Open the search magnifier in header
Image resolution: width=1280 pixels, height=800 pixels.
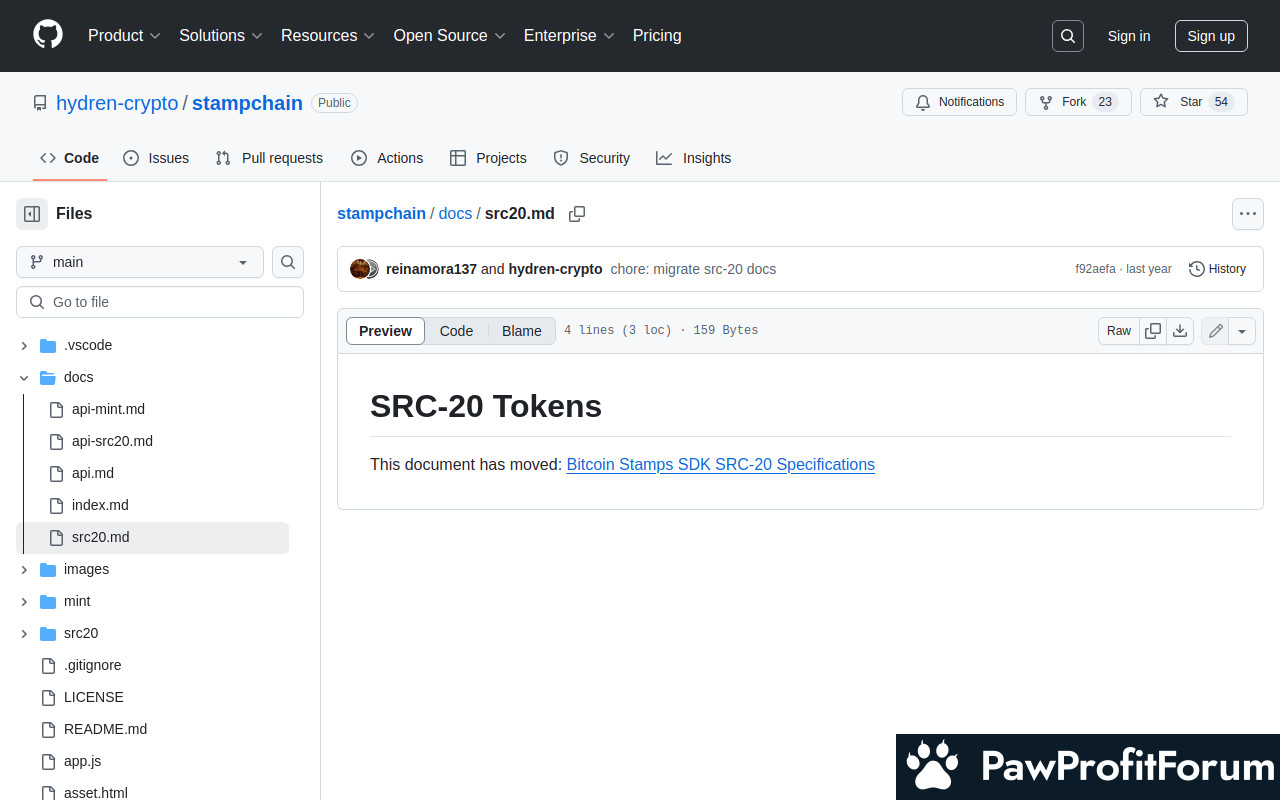pyautogui.click(x=1068, y=36)
